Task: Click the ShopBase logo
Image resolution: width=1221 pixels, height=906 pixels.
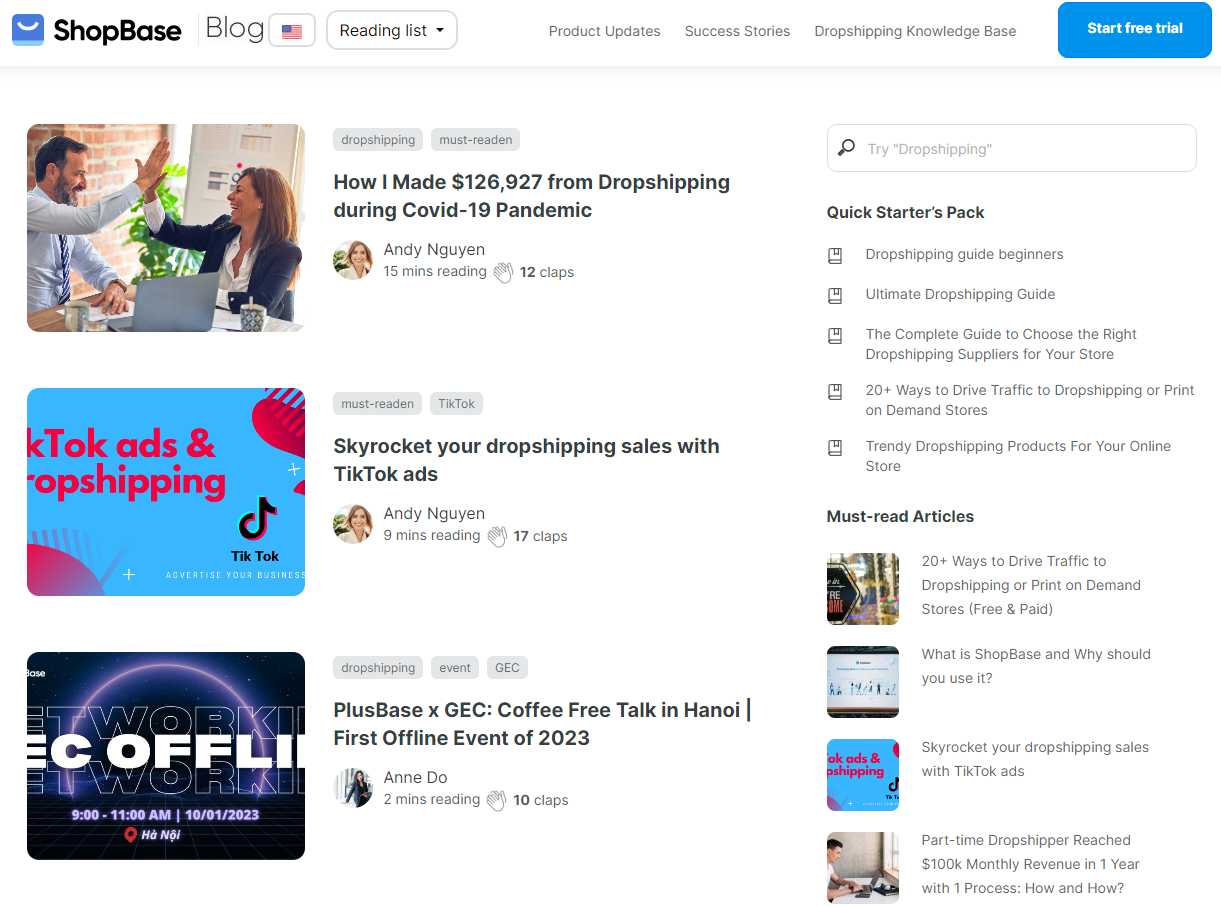Action: [97, 30]
